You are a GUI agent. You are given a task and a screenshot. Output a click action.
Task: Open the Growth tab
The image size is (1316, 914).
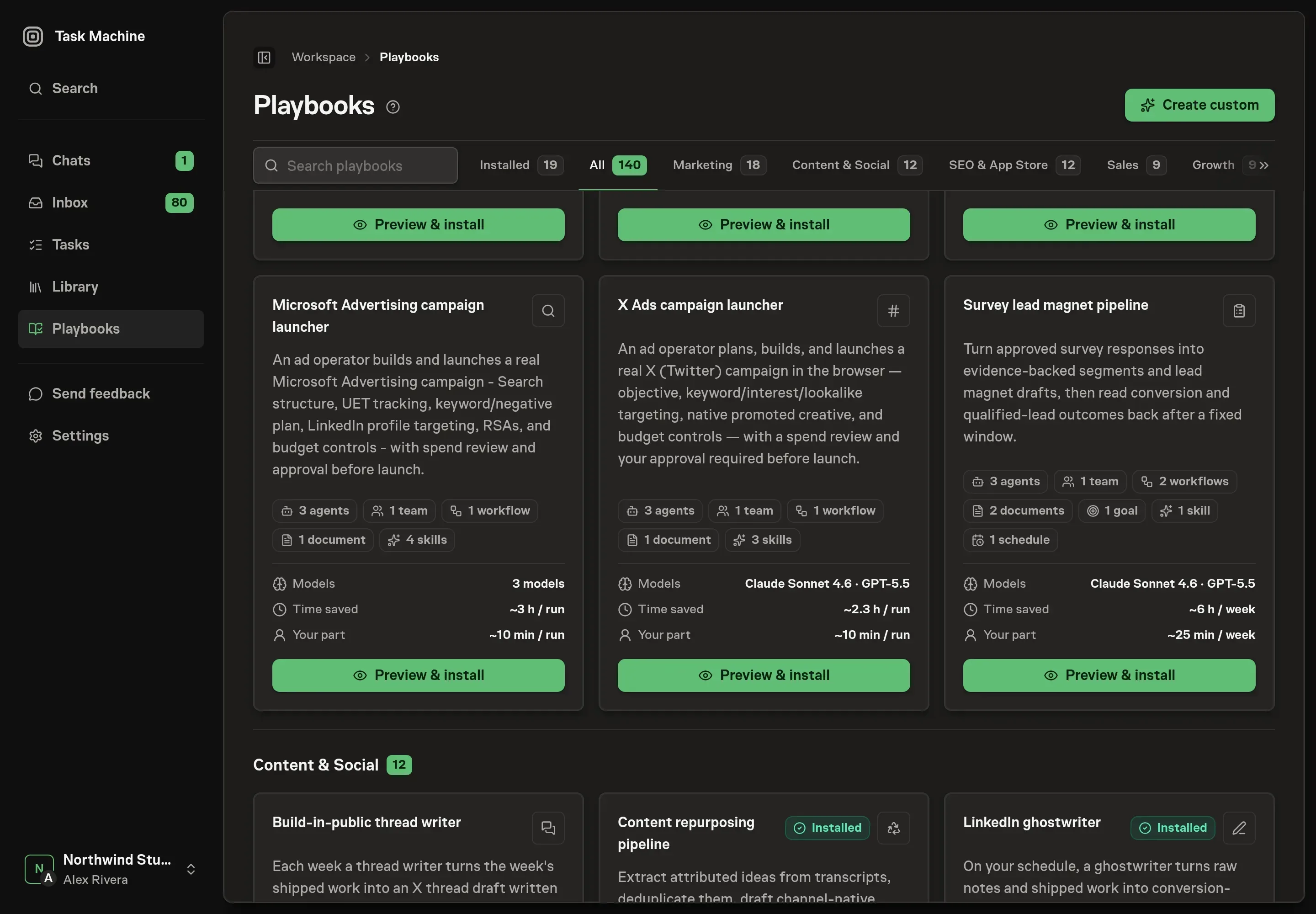tap(1213, 165)
